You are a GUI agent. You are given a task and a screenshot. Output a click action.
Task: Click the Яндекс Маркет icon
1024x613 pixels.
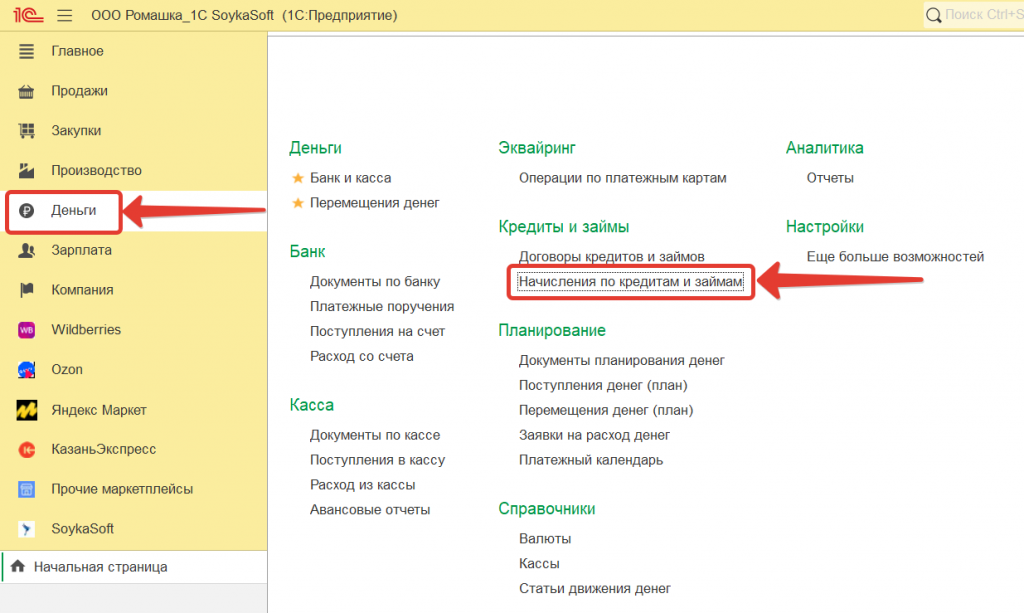coord(27,410)
